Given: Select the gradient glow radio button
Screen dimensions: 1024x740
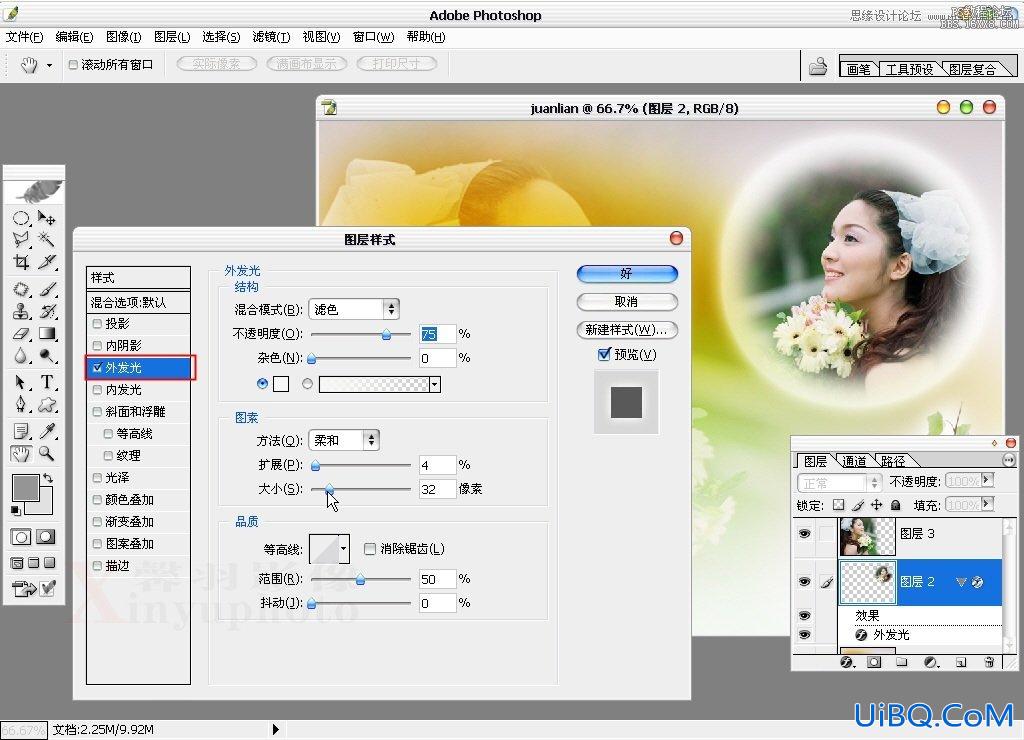Looking at the screenshot, I should point(307,384).
